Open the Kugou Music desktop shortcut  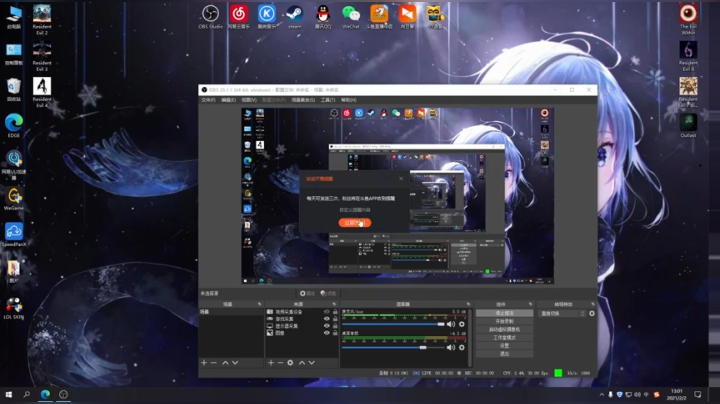267,17
